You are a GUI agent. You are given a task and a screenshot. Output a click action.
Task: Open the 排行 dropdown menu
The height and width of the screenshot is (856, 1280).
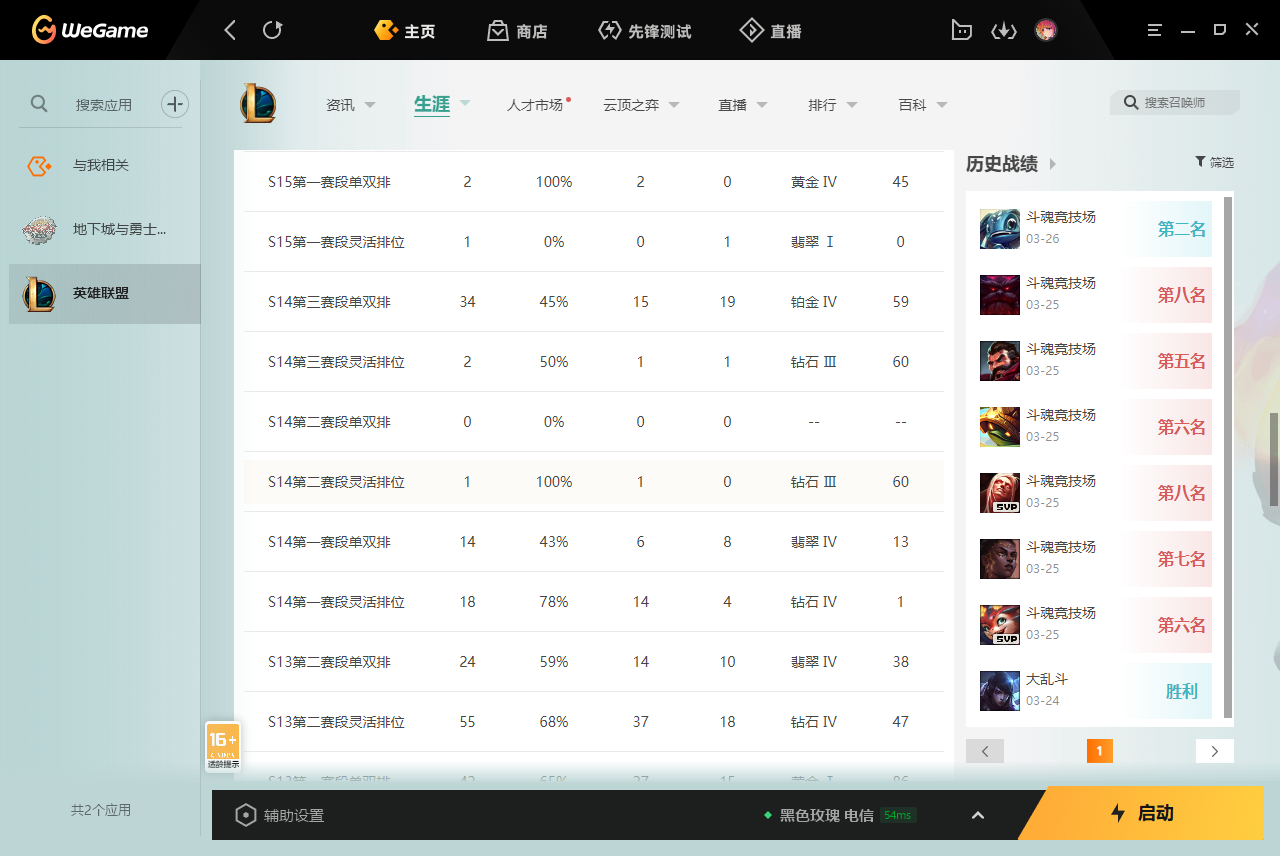(833, 105)
